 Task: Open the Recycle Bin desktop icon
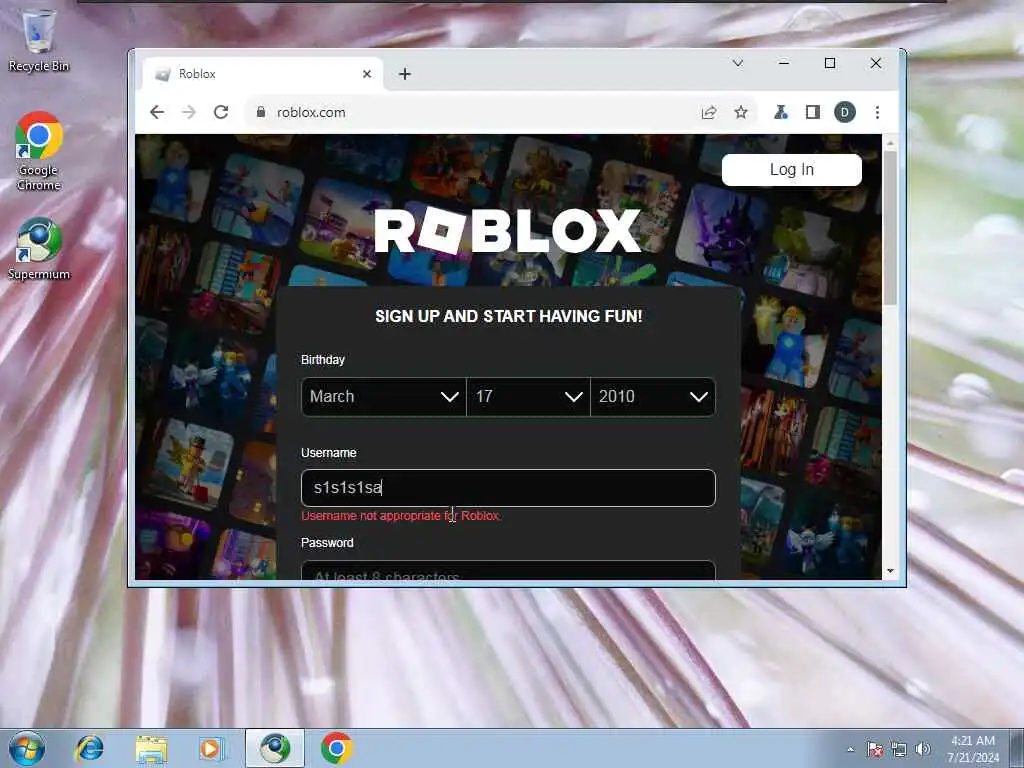[x=39, y=40]
